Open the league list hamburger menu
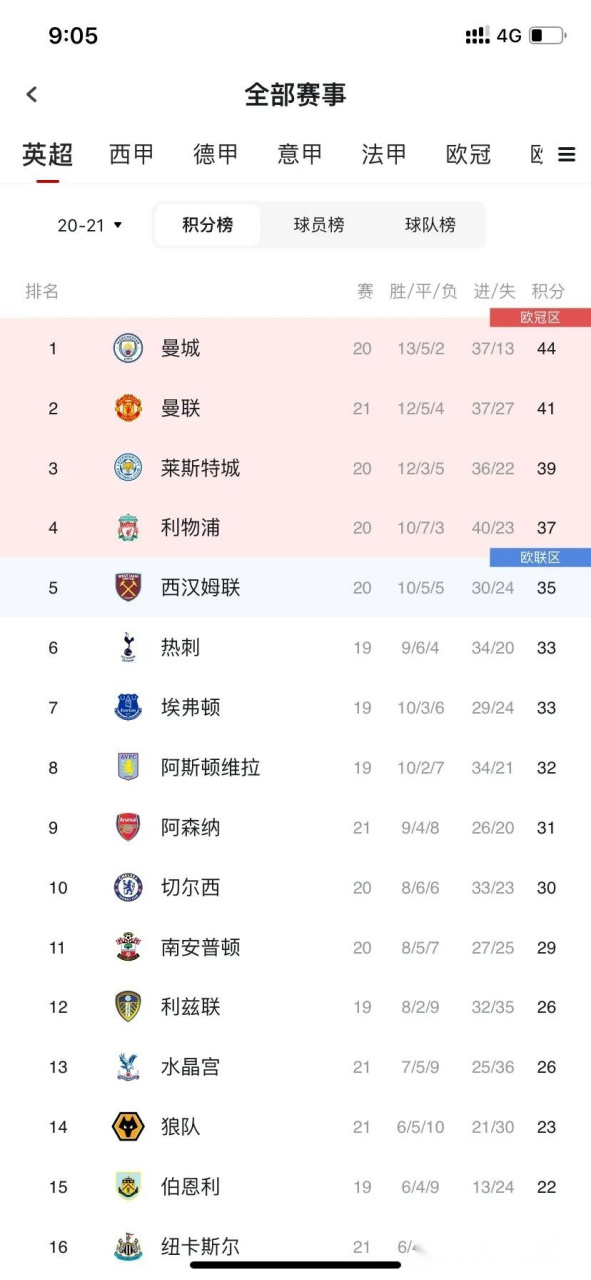 click(x=566, y=154)
